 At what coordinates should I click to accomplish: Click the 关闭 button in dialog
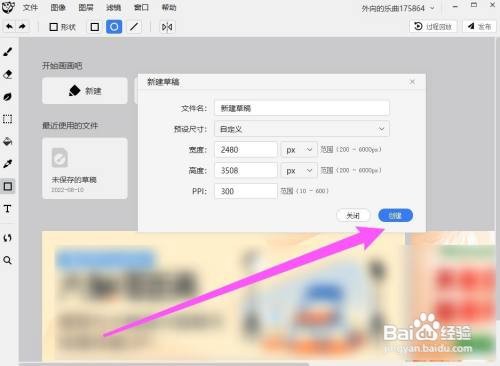353,216
